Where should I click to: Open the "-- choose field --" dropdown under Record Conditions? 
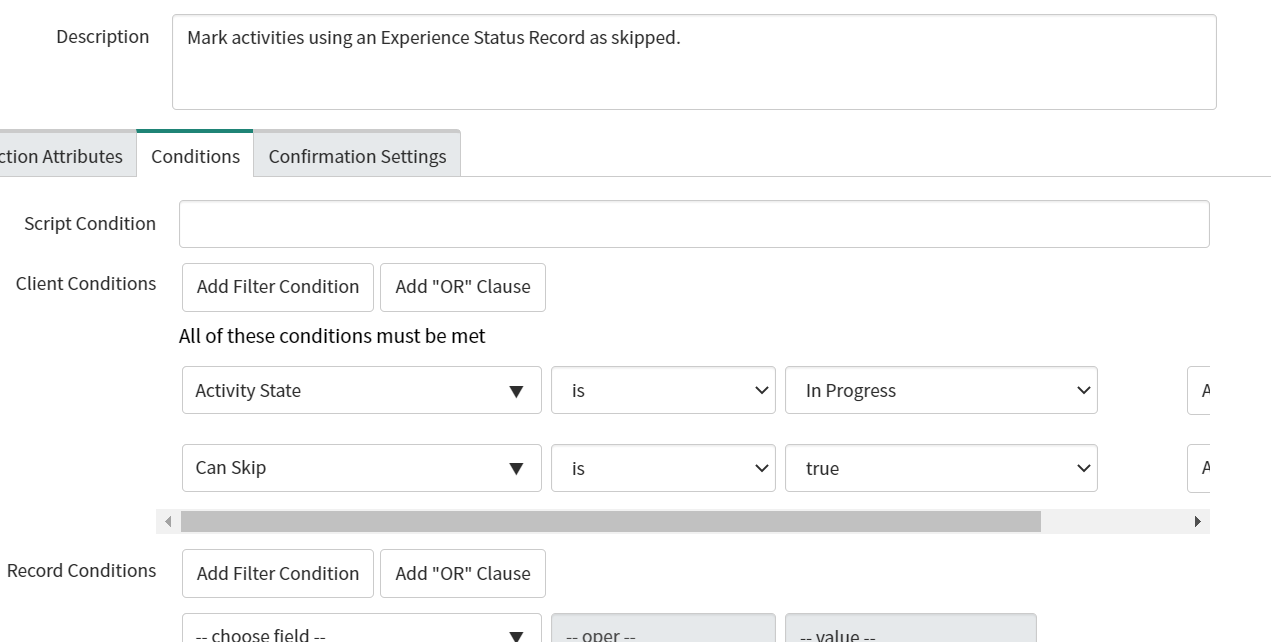[x=360, y=632]
